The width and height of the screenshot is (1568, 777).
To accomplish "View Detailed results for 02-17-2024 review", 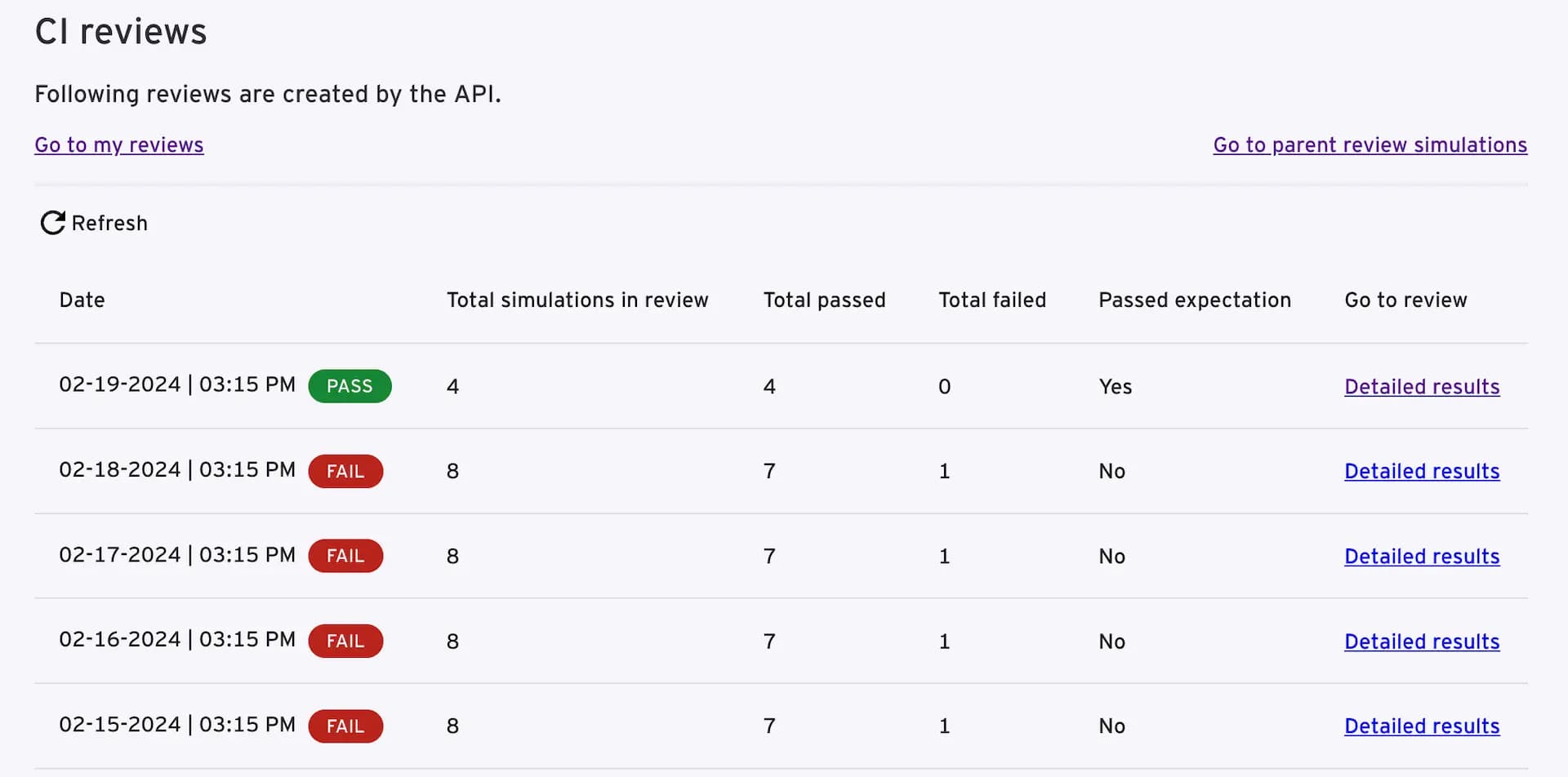I will pyautogui.click(x=1422, y=557).
